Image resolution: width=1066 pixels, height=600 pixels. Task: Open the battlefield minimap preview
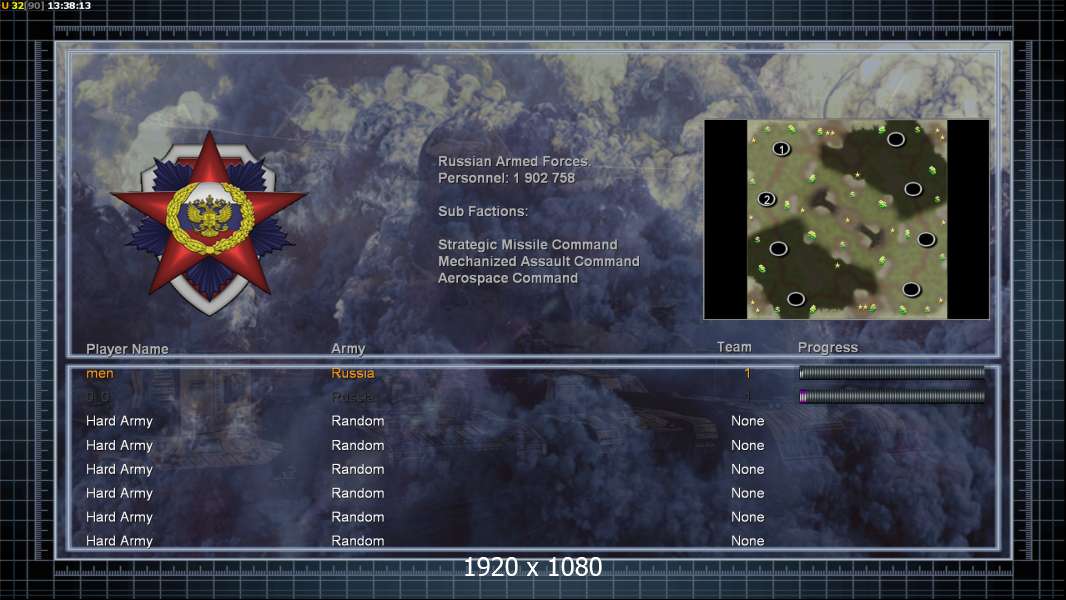(x=846, y=219)
